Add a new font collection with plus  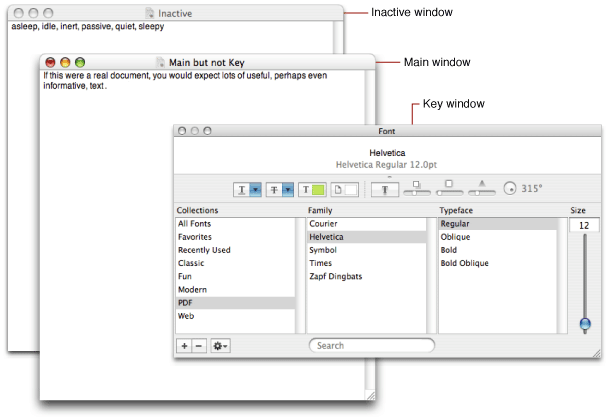click(x=184, y=345)
